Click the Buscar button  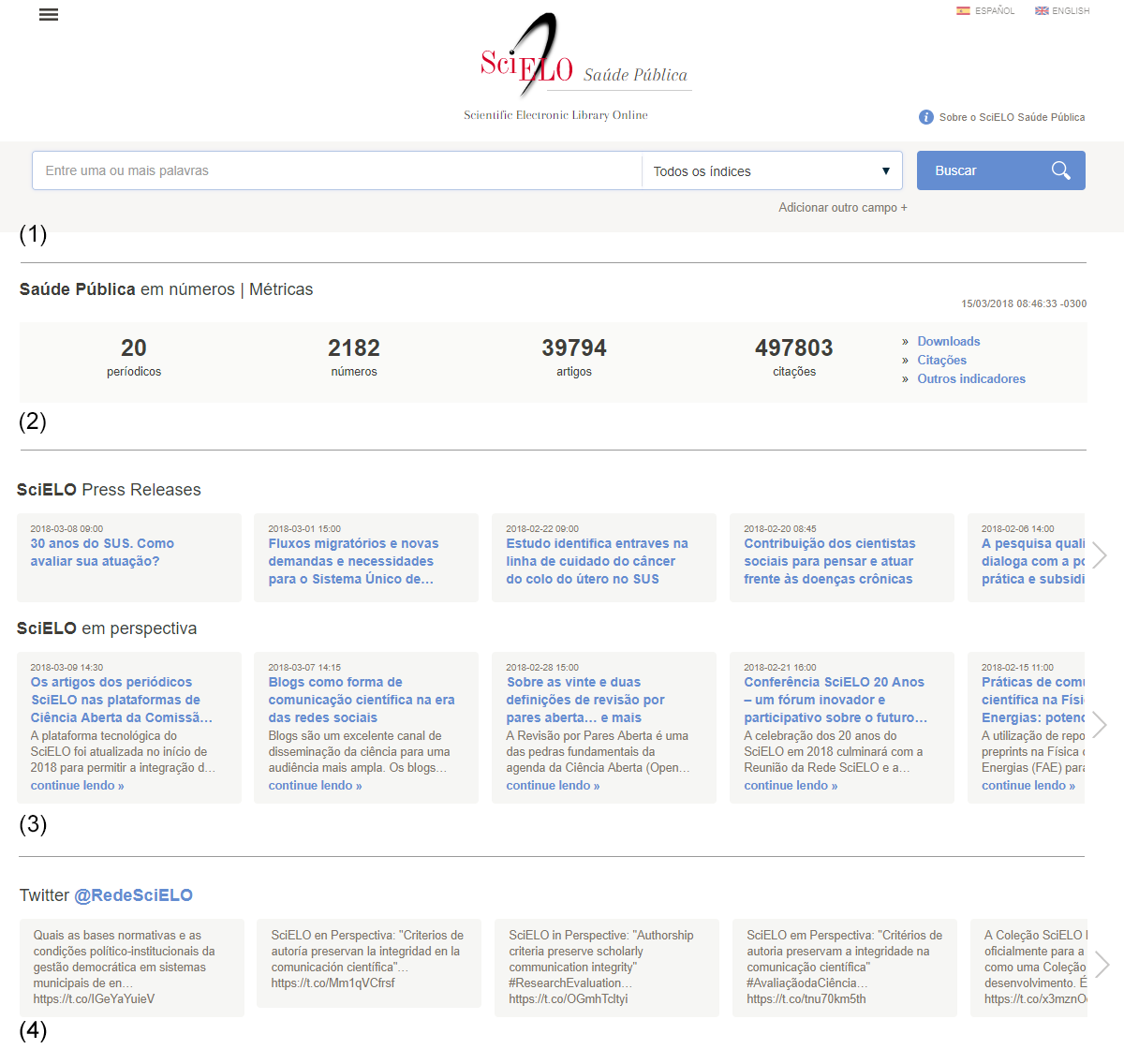pyautogui.click(x=1001, y=170)
